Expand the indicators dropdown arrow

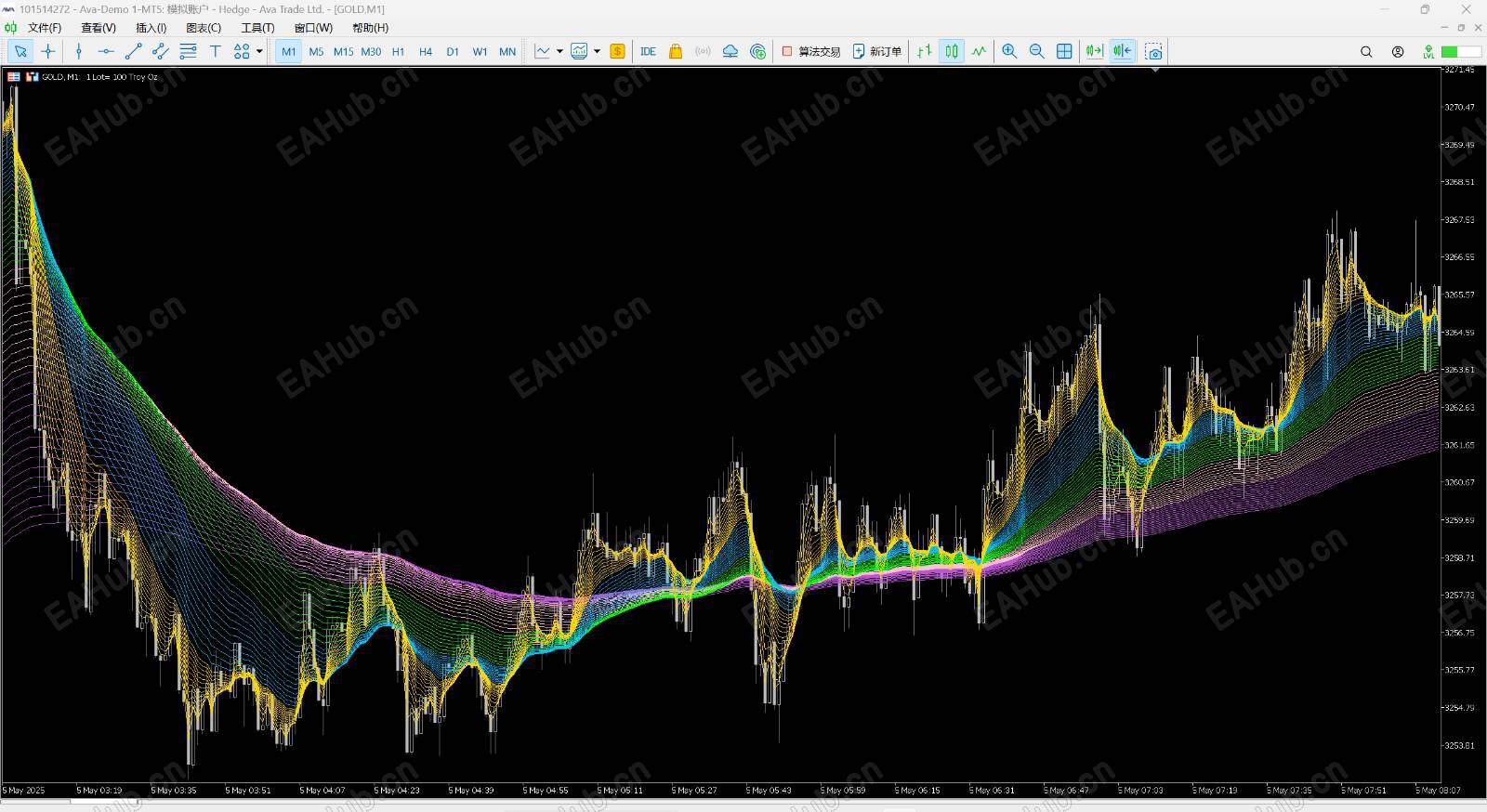click(x=559, y=52)
